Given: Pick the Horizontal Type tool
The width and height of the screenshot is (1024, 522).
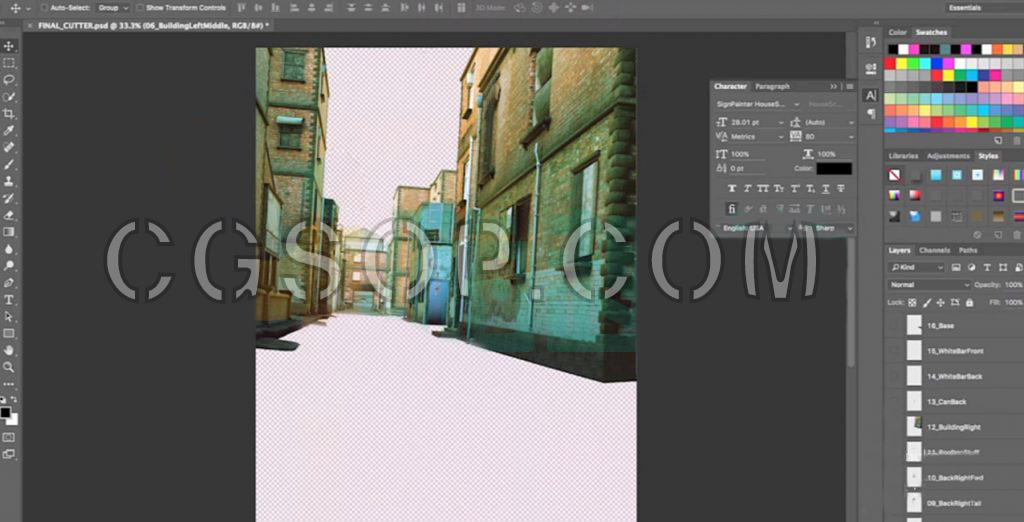Looking at the screenshot, I should 9,300.
